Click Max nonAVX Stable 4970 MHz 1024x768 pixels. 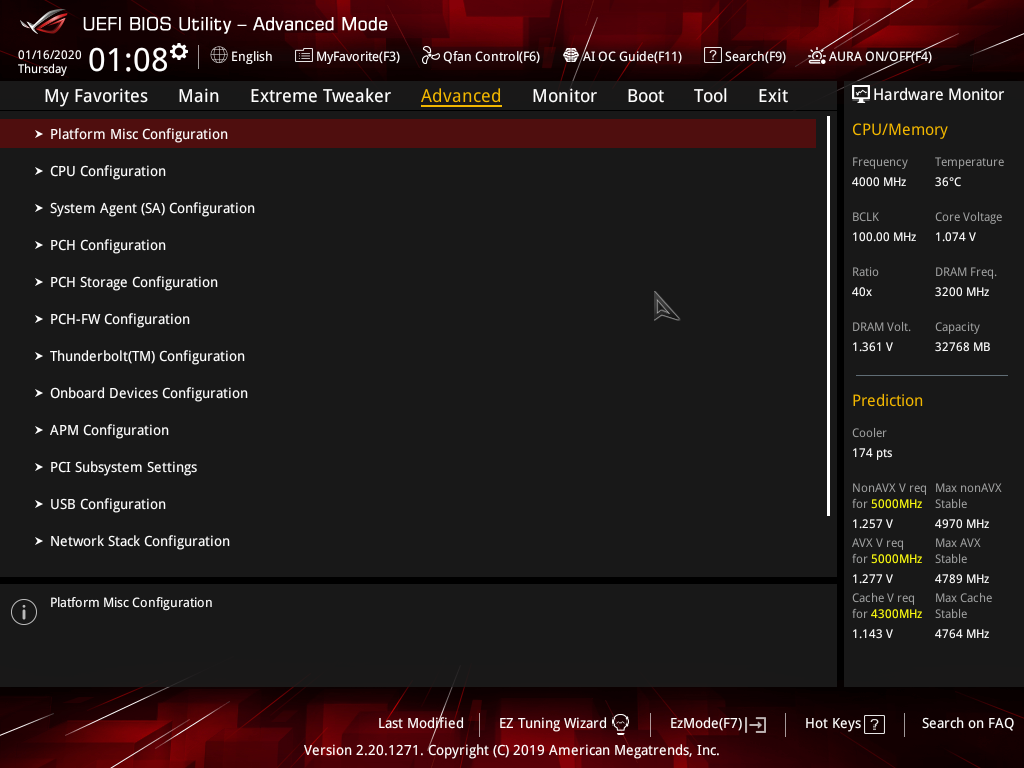tap(961, 524)
